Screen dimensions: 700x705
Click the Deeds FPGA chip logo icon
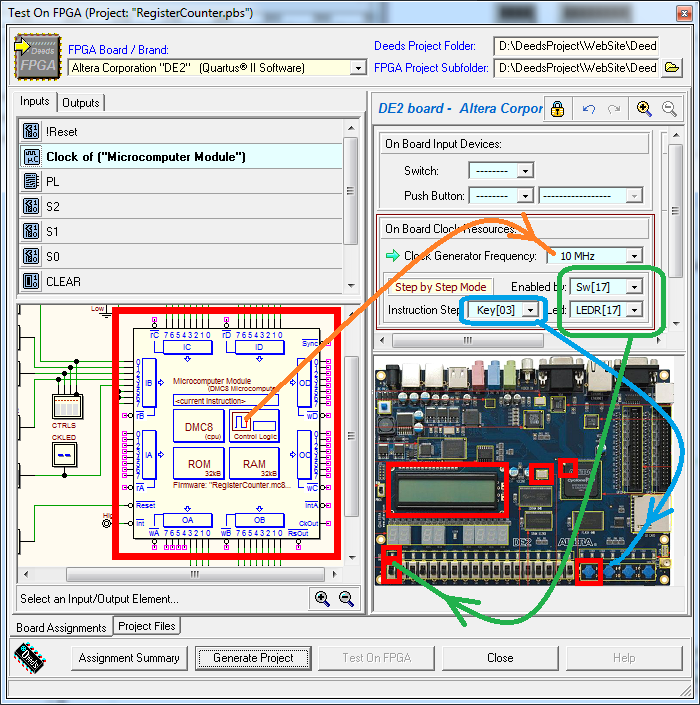(38, 57)
